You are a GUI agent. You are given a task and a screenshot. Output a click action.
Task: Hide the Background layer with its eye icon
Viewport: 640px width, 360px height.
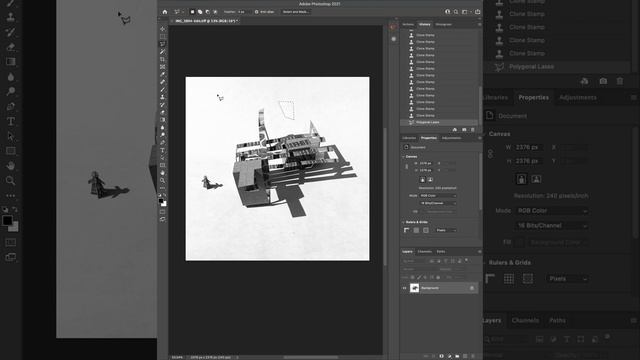tap(404, 288)
